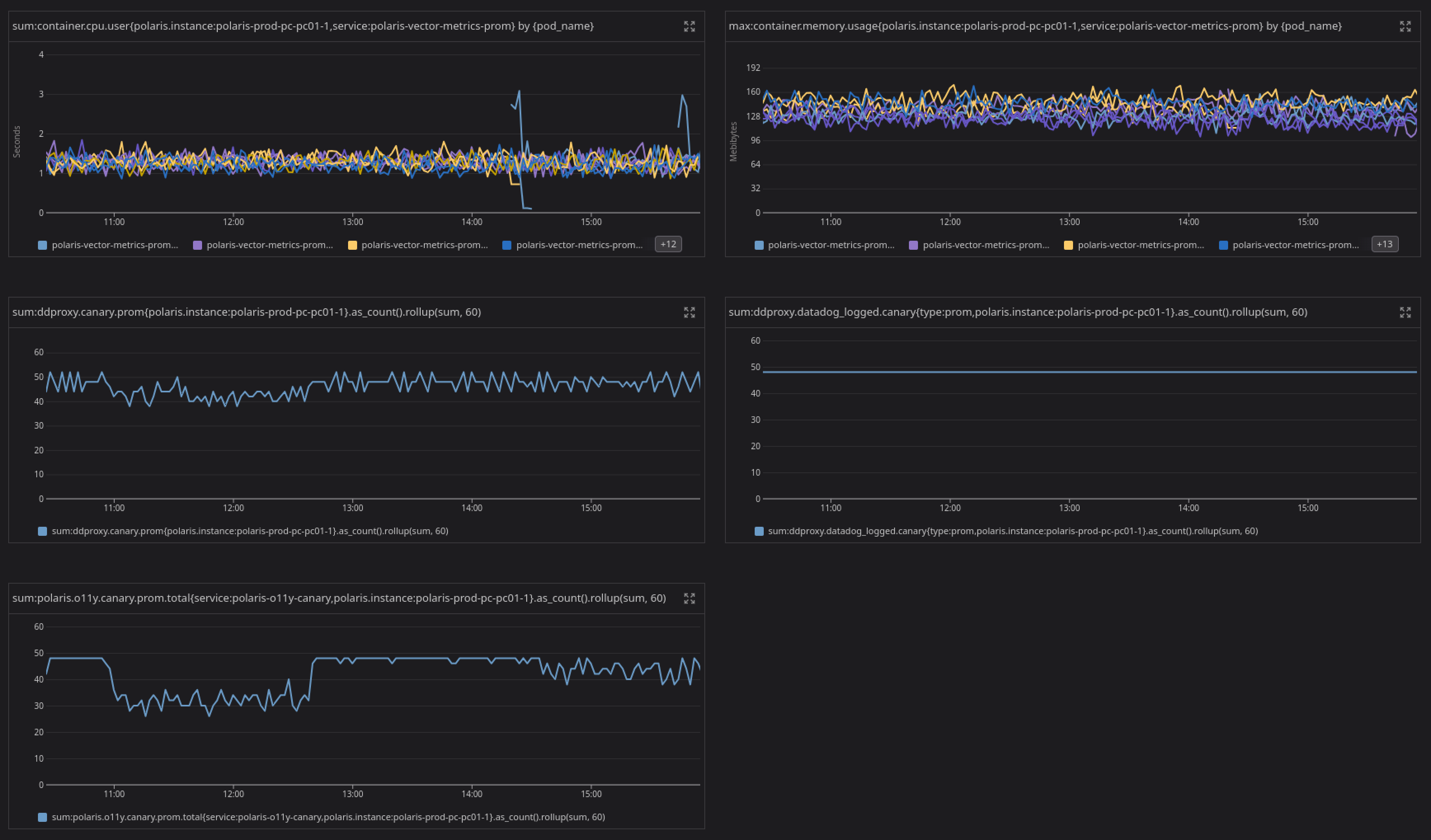This screenshot has width=1431, height=840.
Task: Click the ddproxy.canary.prom legend text
Action: [x=249, y=531]
